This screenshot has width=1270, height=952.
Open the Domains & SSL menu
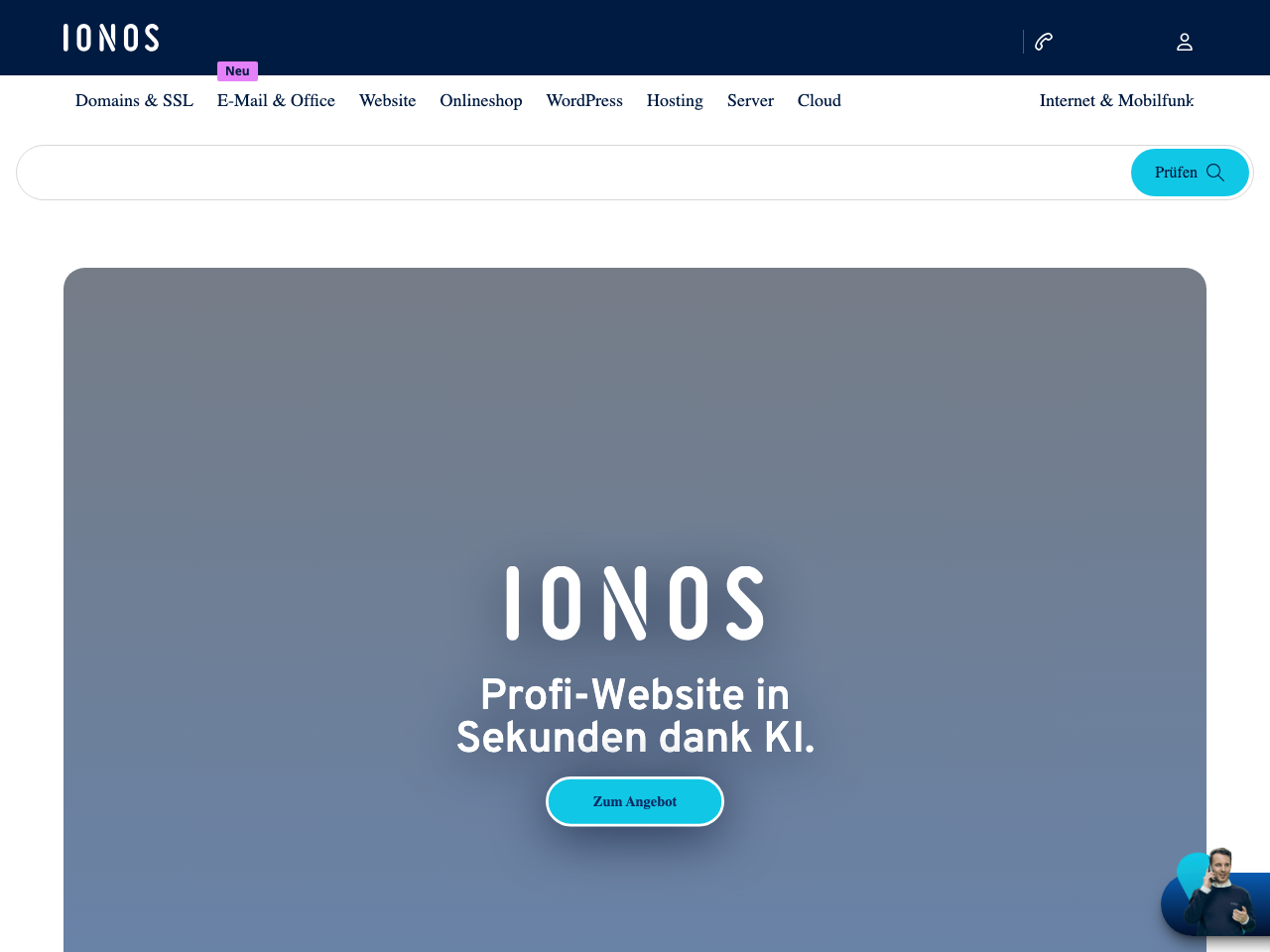(x=134, y=100)
